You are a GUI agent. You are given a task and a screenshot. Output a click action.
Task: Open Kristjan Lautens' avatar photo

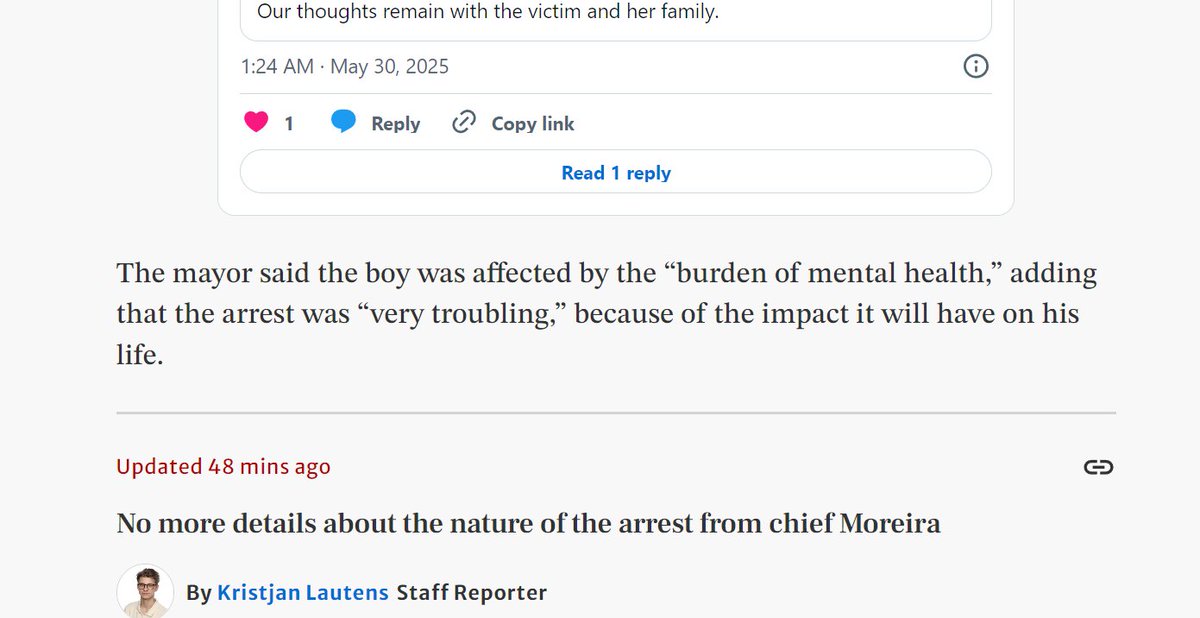(146, 592)
